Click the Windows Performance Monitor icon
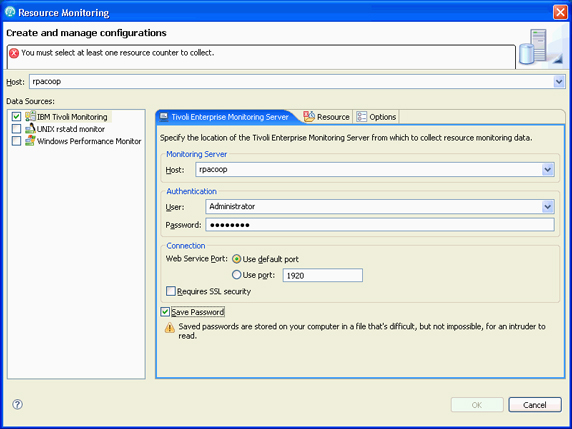Image resolution: width=572 pixels, height=429 pixels. click(x=30, y=141)
